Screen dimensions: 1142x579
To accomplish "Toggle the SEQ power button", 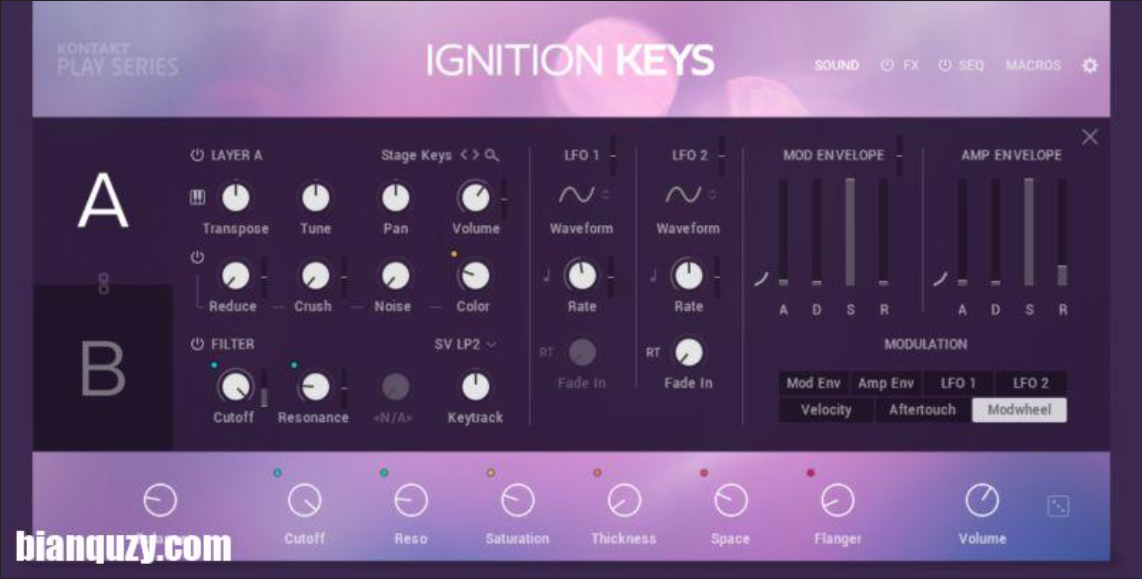I will point(945,65).
